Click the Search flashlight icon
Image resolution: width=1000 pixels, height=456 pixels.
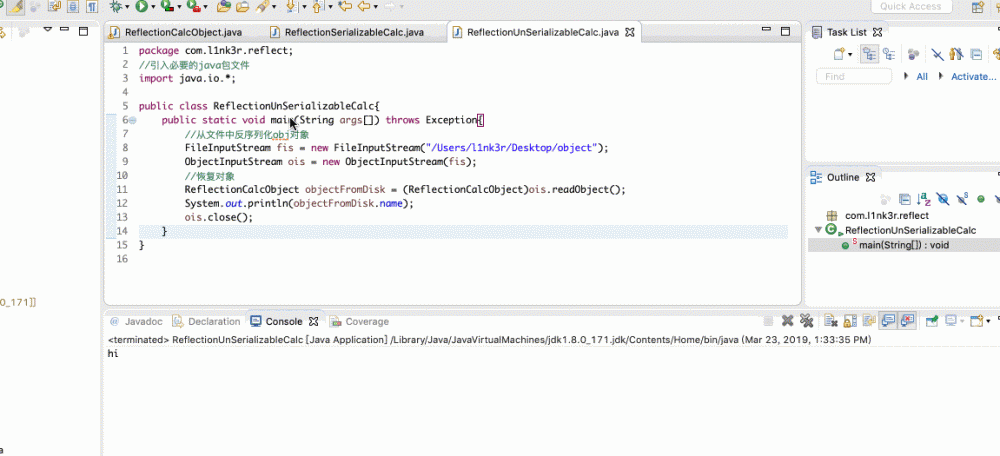tap(262, 6)
